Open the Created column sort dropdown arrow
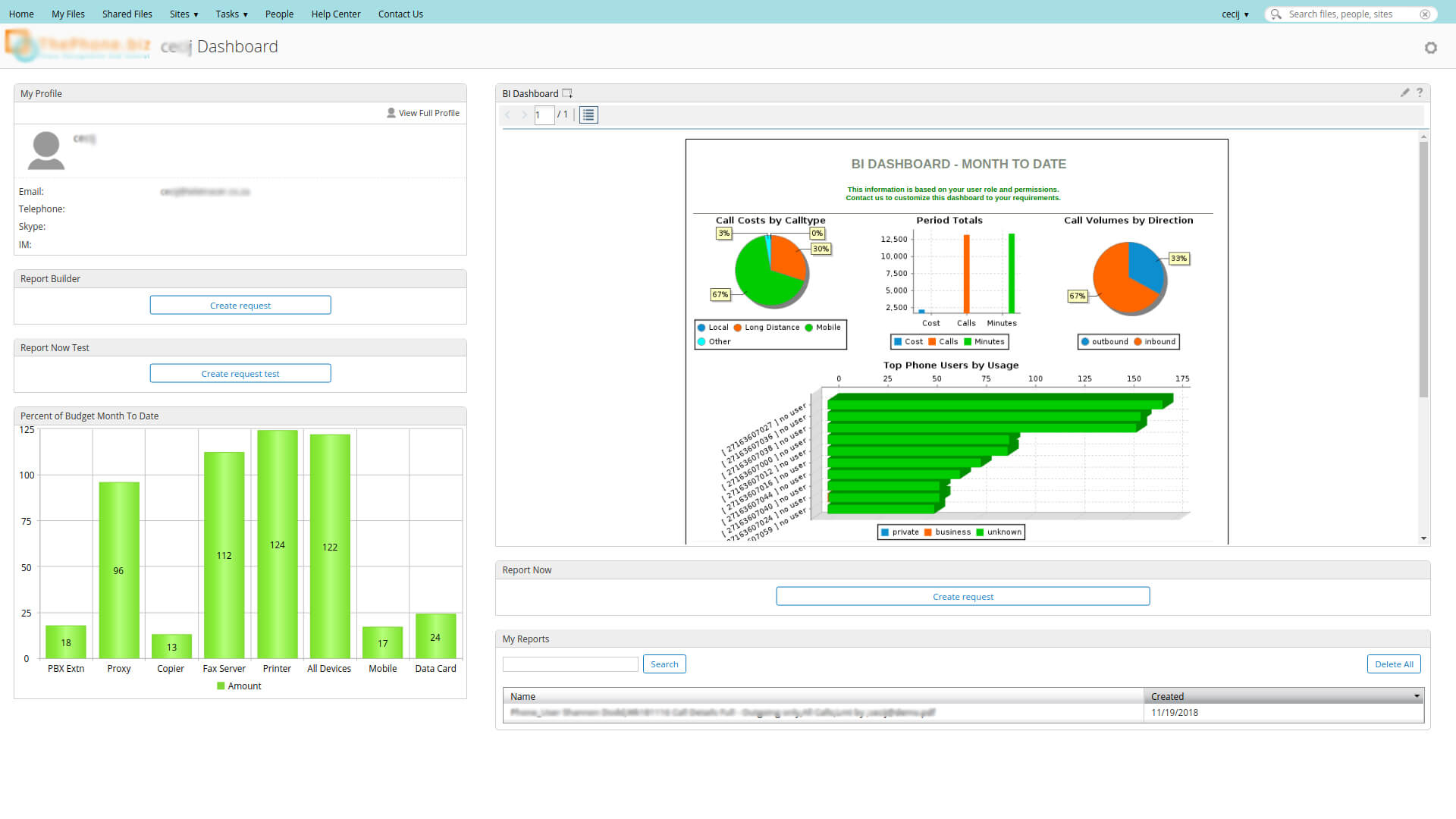Screen dimensions: 1456x819 coord(1416,696)
